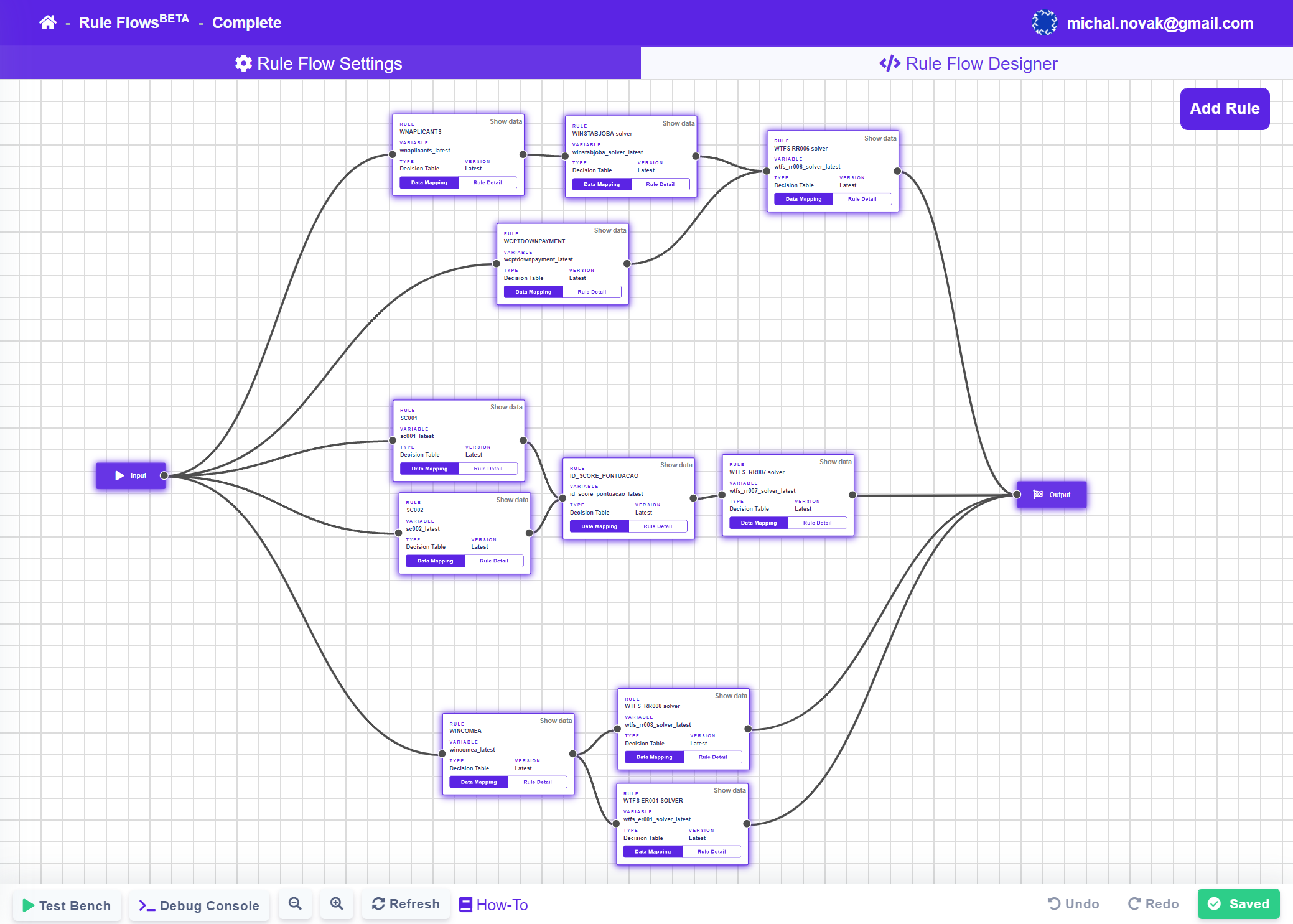Toggle Show data on the WTFS ER001 SOLVER node
1293x924 pixels.
pyautogui.click(x=730, y=790)
